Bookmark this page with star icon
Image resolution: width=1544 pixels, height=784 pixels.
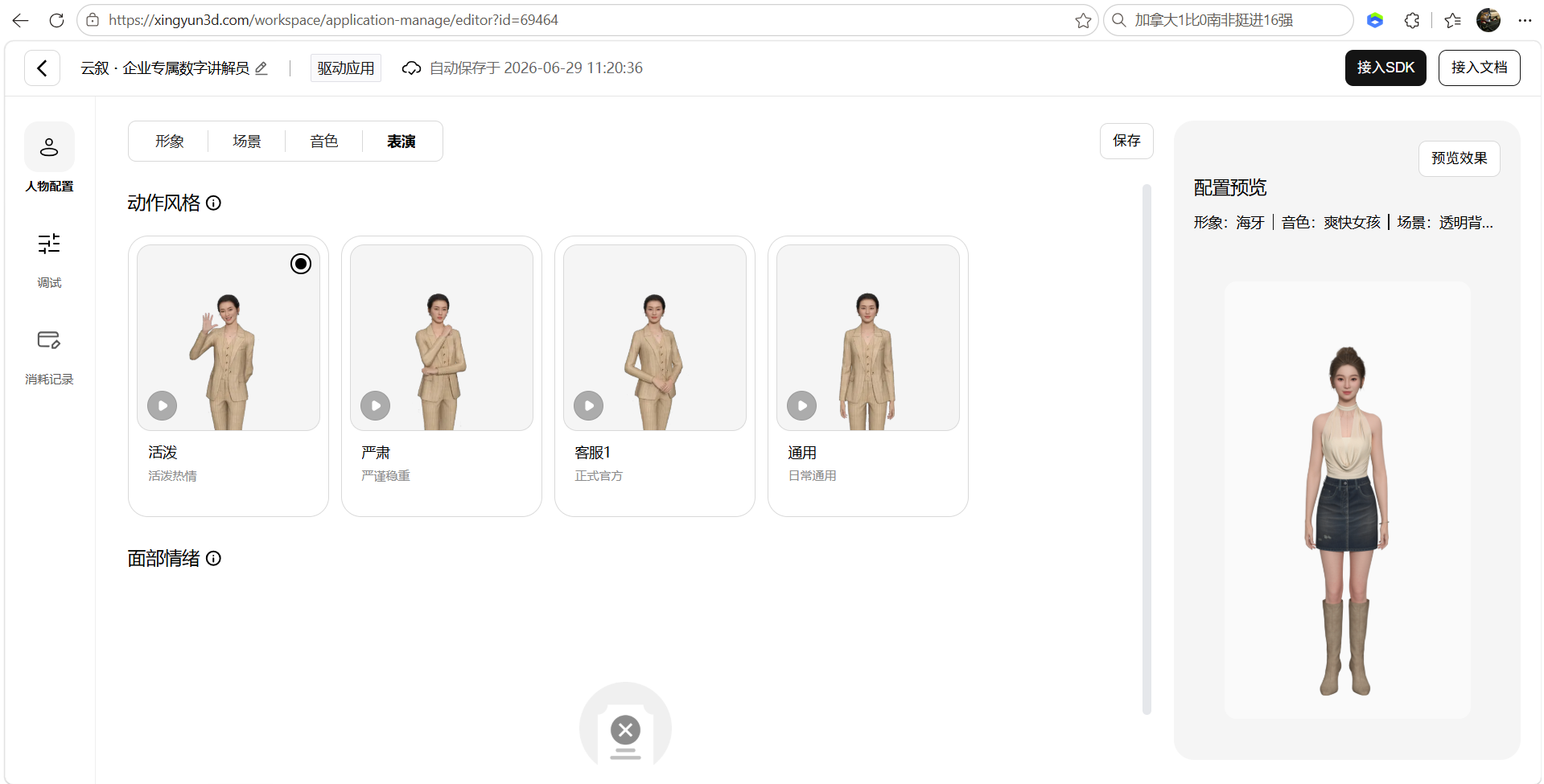pos(1083,20)
